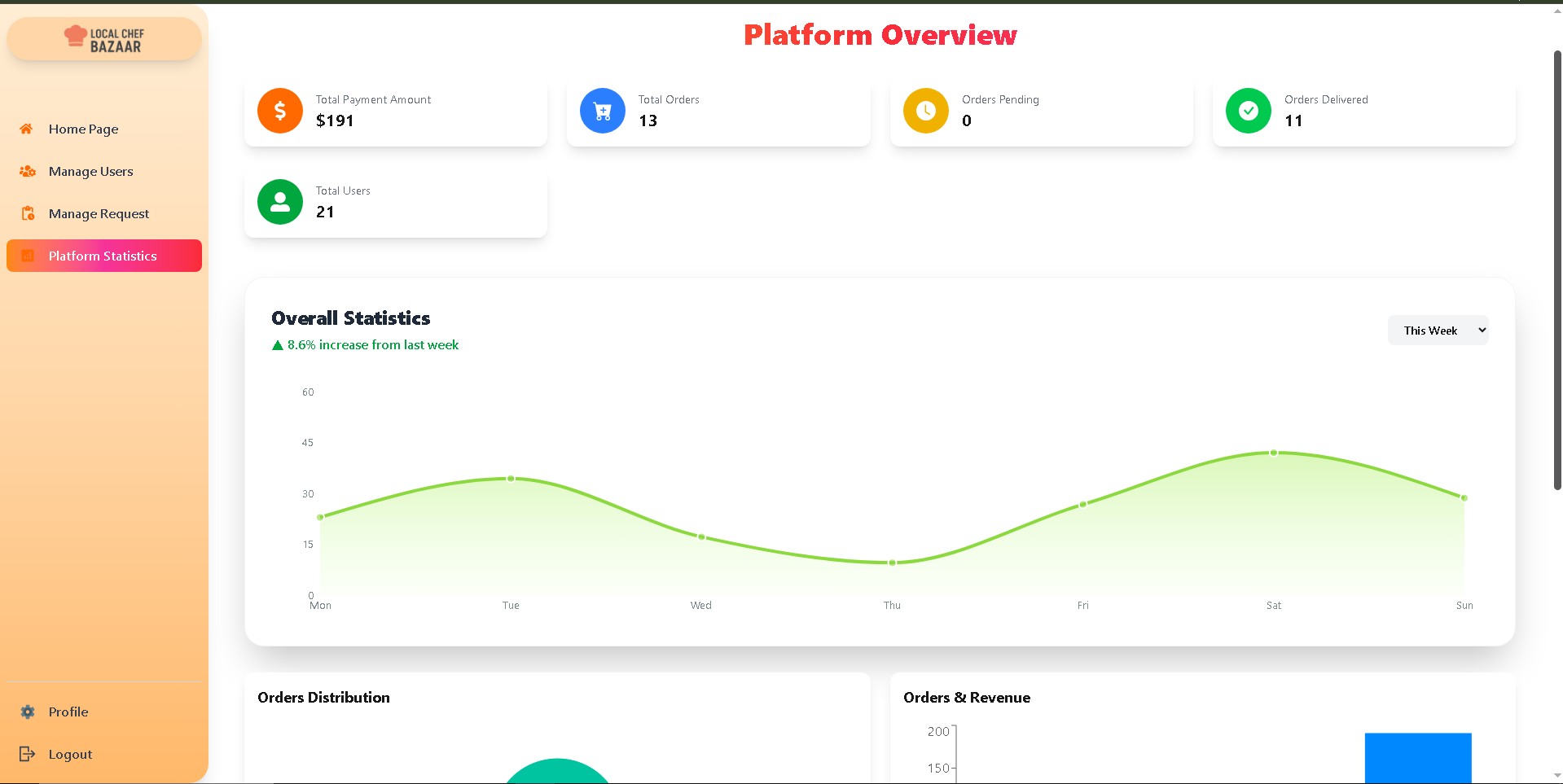Click the yellow clock pending icon
The height and width of the screenshot is (784, 1563).
point(926,111)
